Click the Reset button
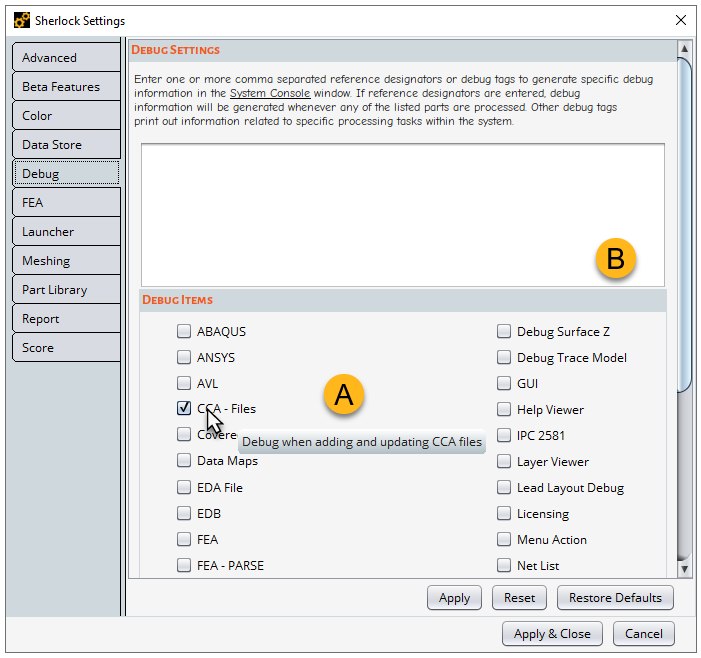Viewport: 701px width, 658px height. click(x=519, y=598)
